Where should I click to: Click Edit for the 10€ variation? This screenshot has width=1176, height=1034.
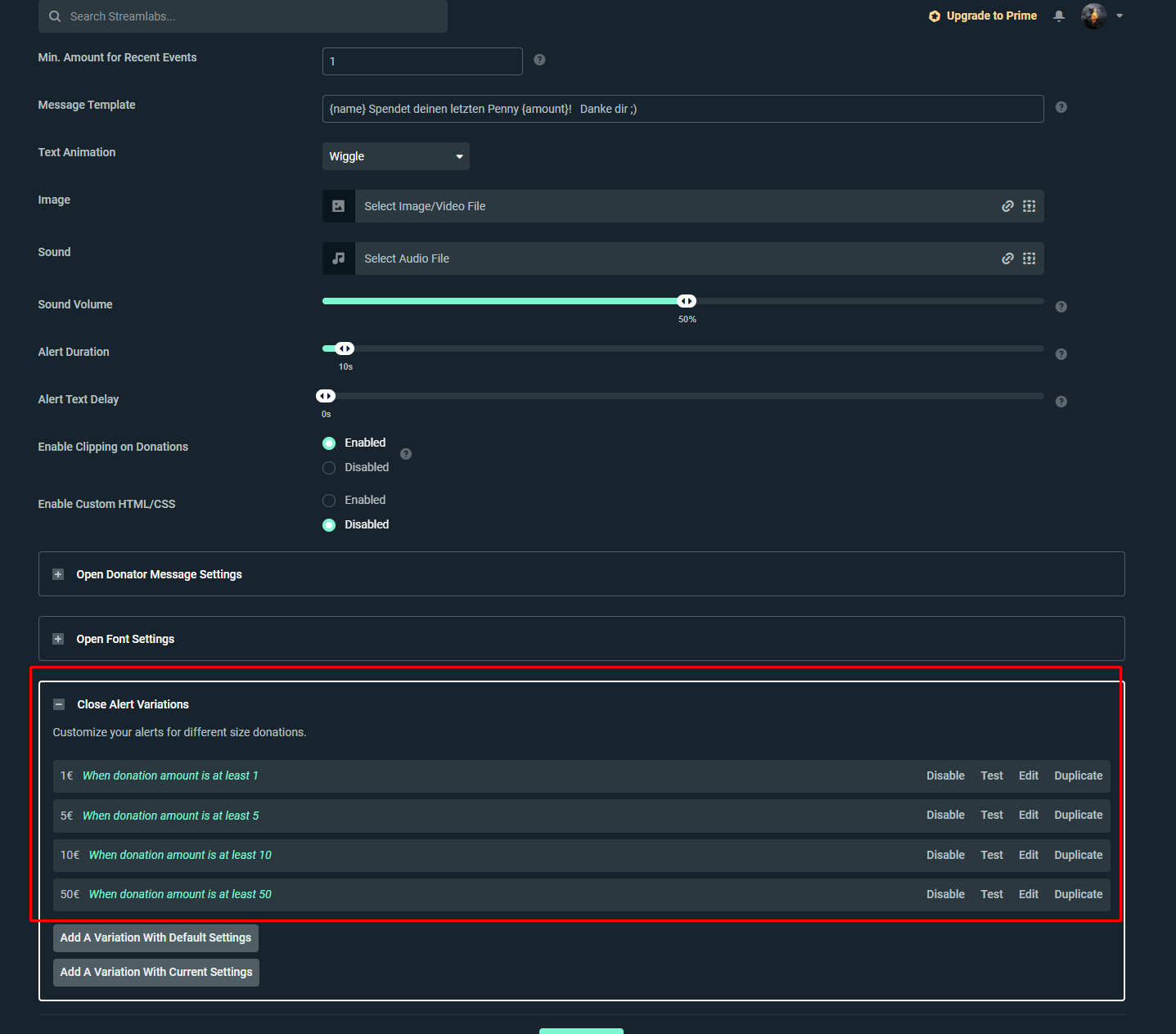click(x=1028, y=855)
